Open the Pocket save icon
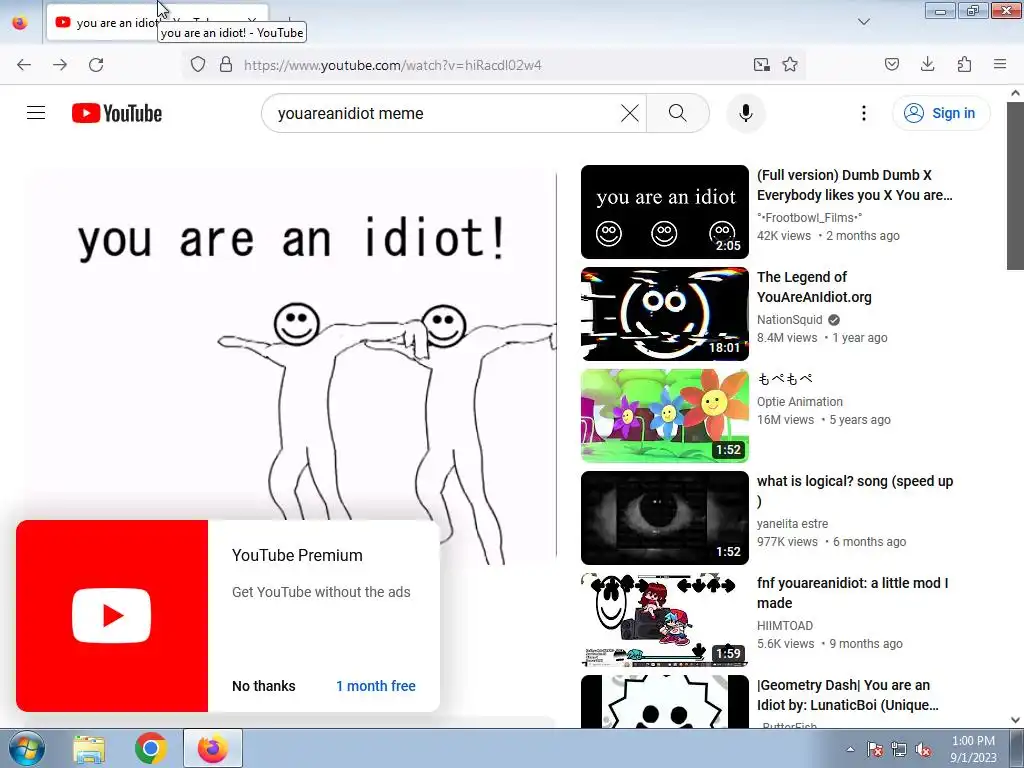The height and width of the screenshot is (768, 1024). tap(891, 65)
